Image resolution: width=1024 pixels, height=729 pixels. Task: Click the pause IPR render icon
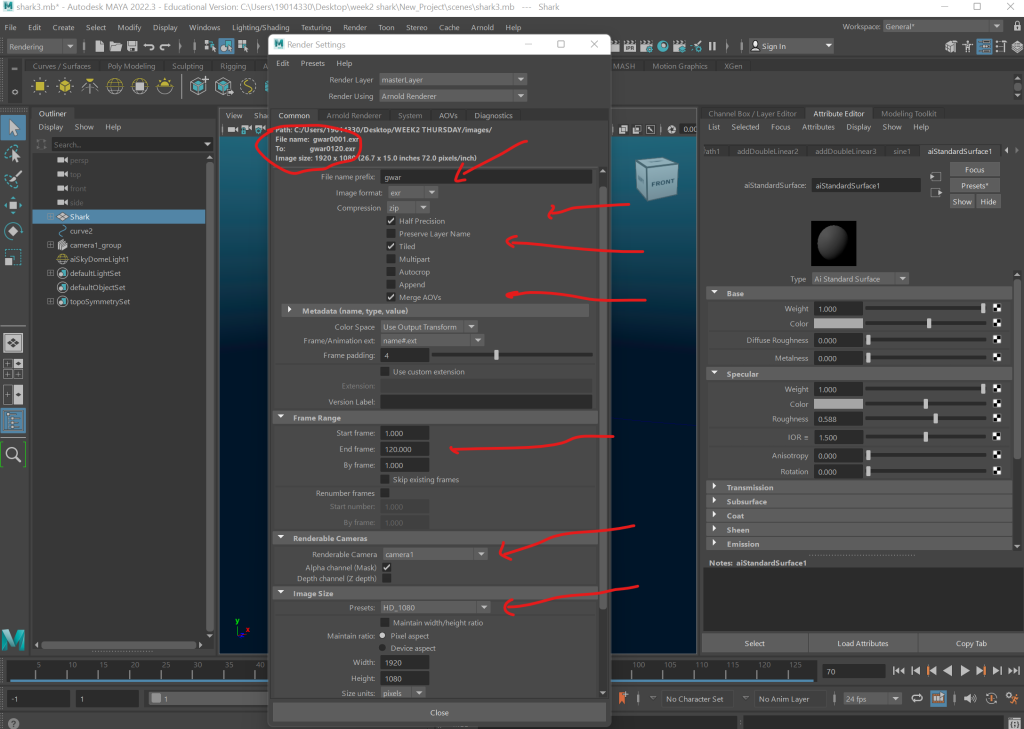coord(712,46)
